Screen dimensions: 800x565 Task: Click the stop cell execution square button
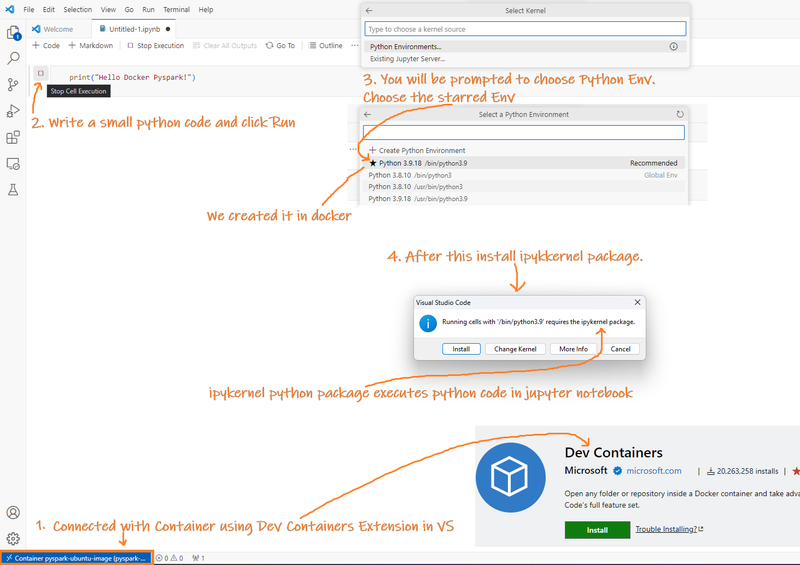pos(41,73)
